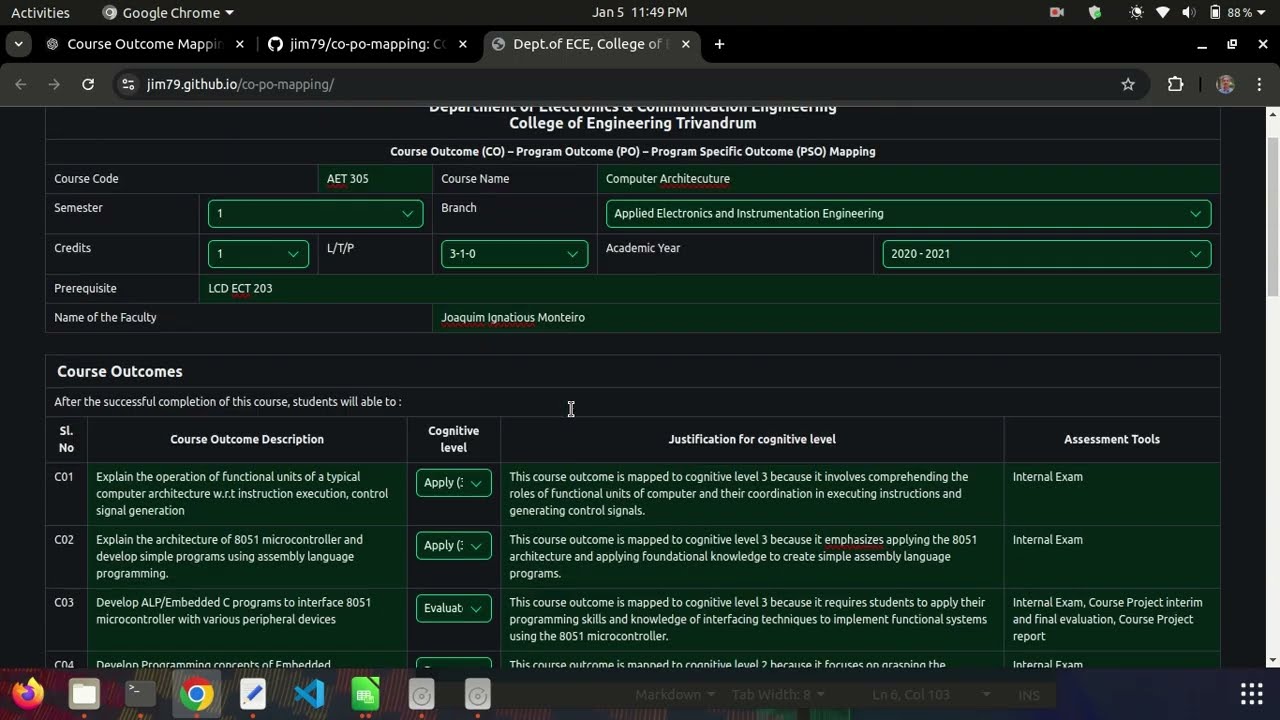Viewport: 1280px width, 720px height.
Task: Change the CO2 cognitive level dropdown
Action: point(453,546)
